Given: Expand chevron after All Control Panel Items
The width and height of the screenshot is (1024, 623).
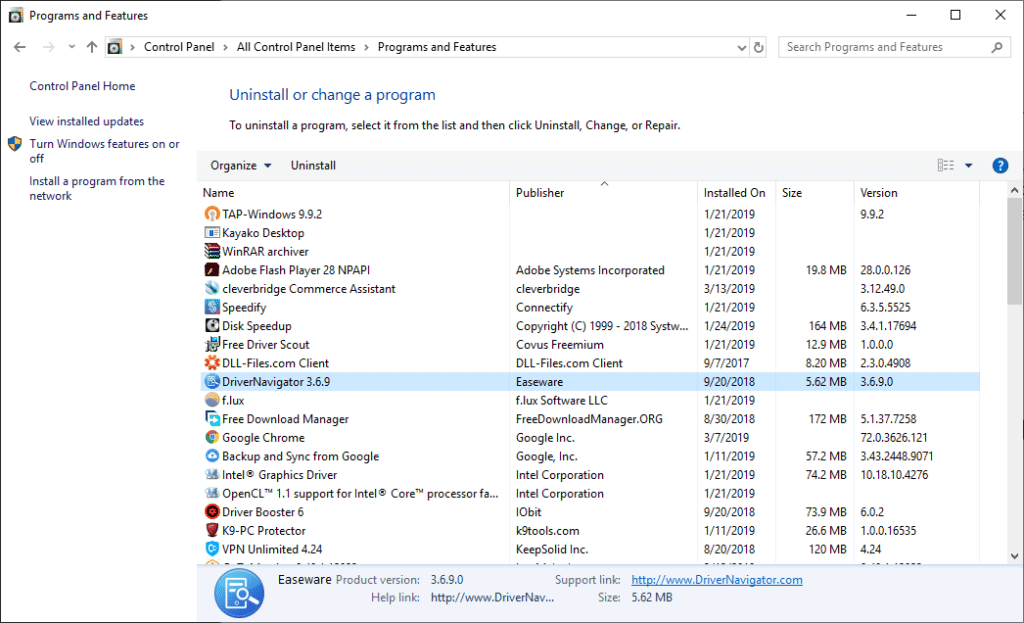Looking at the screenshot, I should [x=366, y=47].
